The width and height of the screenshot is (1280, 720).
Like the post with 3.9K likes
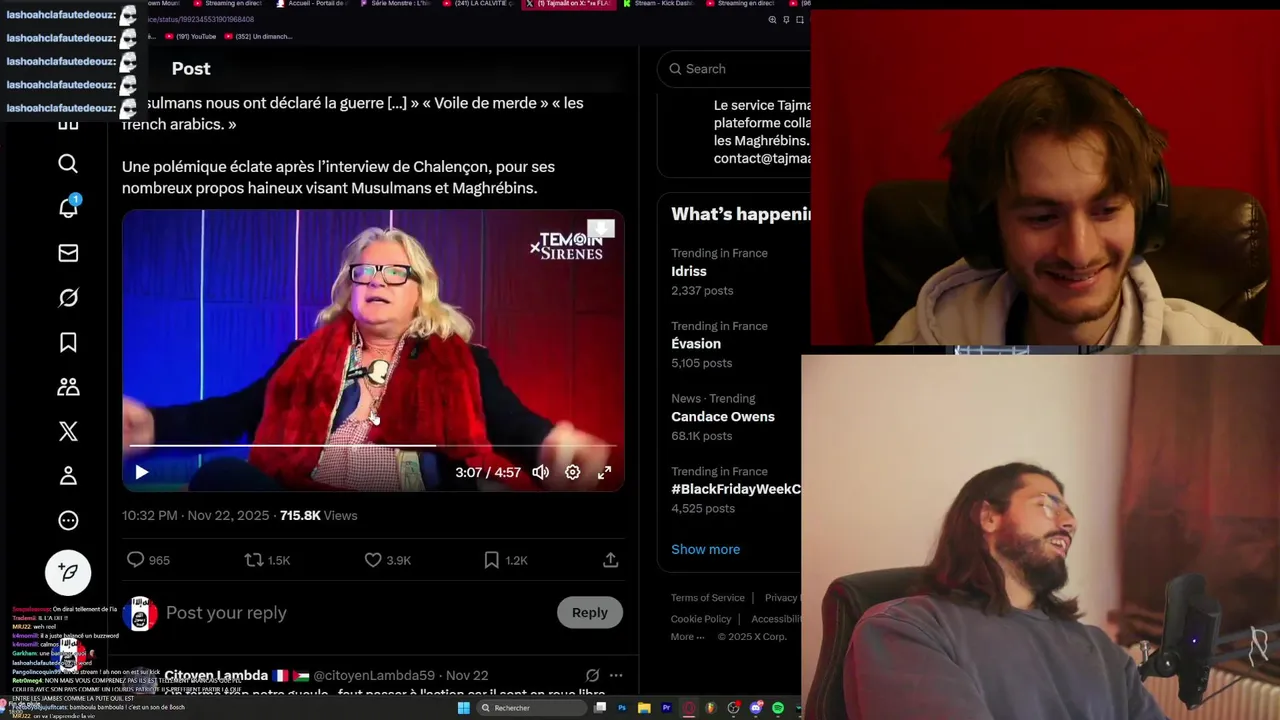[x=373, y=560]
